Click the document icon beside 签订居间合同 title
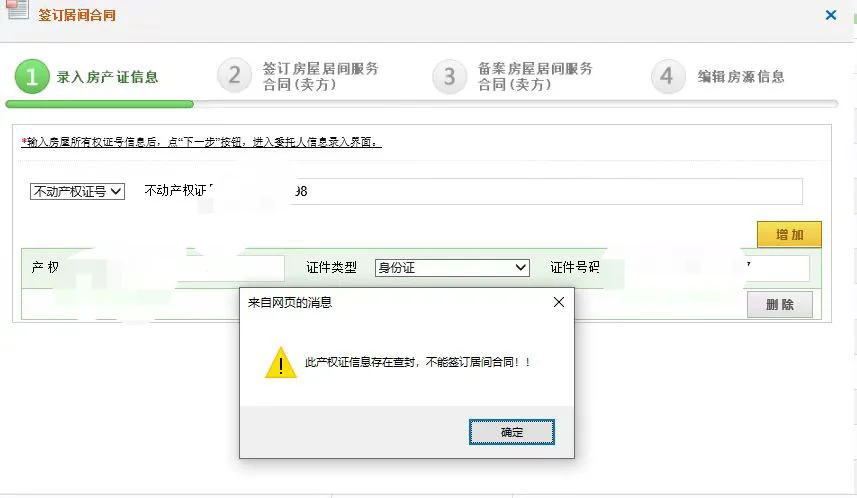This screenshot has height=498, width=857. point(17,9)
